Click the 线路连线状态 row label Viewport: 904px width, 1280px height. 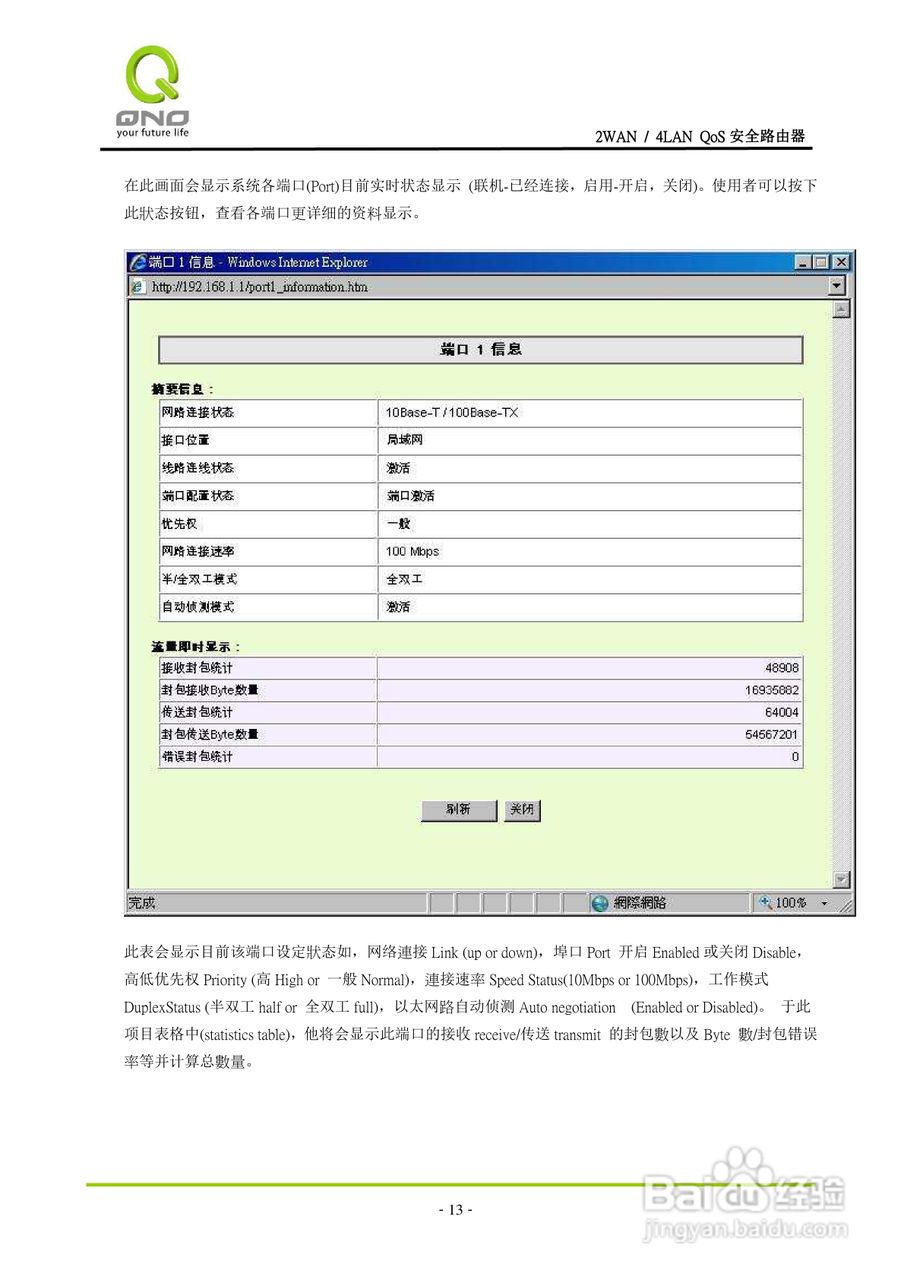198,468
